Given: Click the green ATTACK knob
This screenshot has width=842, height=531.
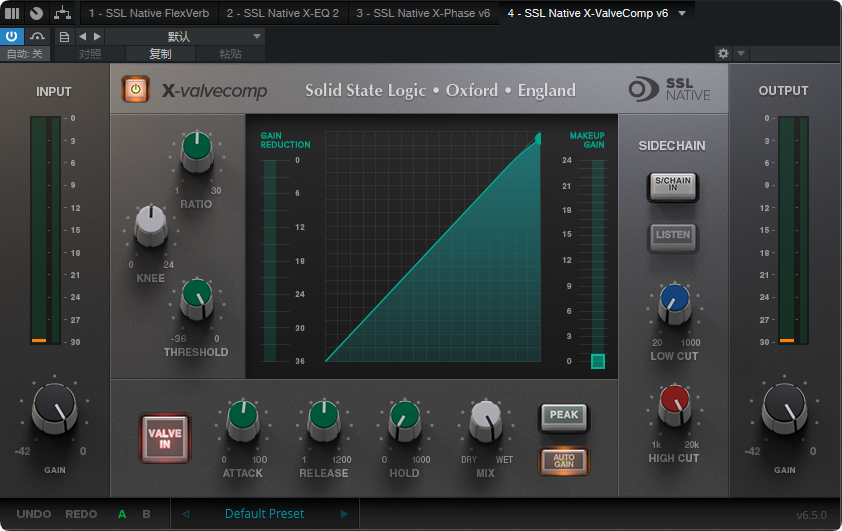Looking at the screenshot, I should point(243,420).
